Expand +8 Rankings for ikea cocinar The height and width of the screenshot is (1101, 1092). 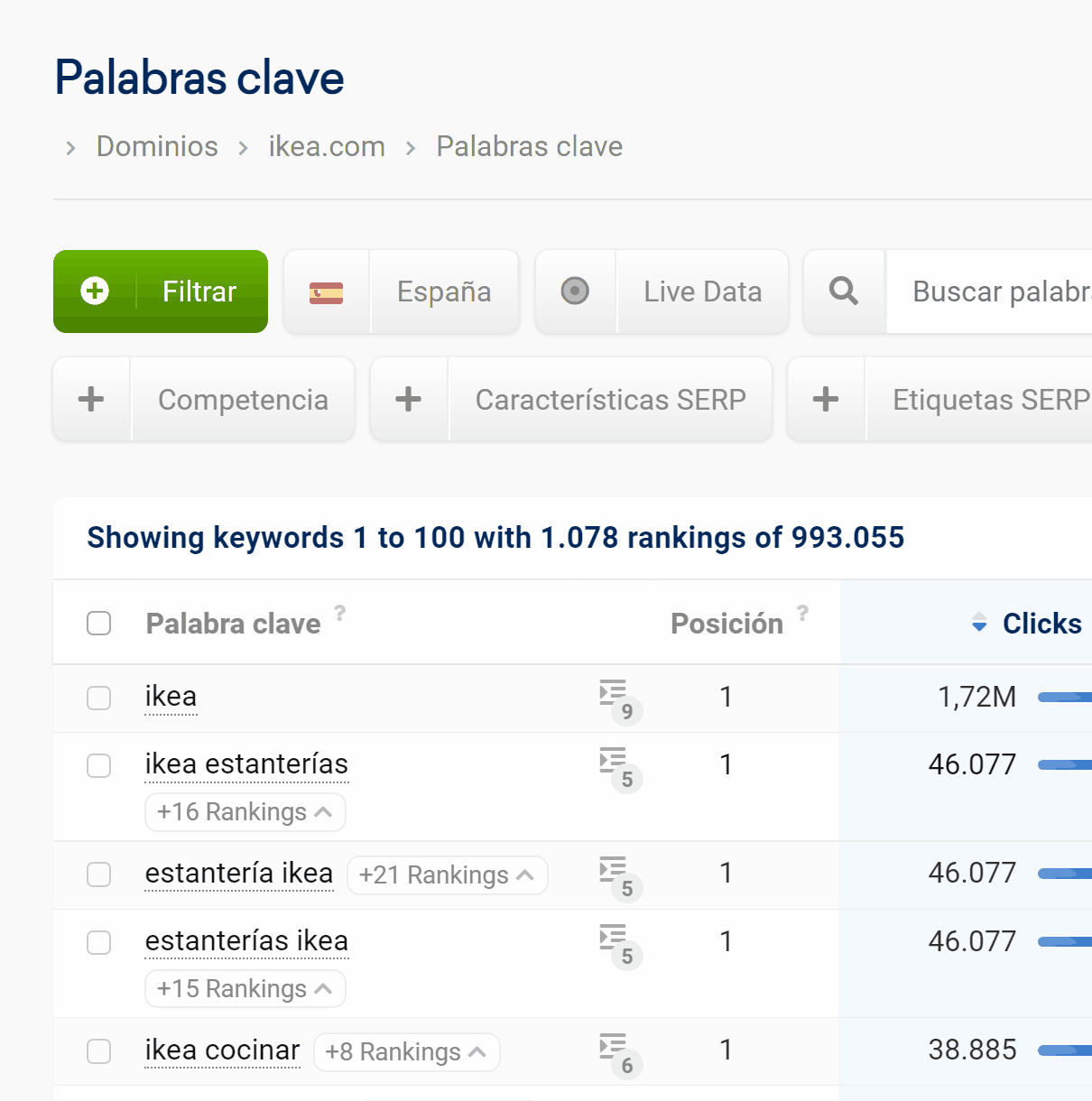(406, 1052)
